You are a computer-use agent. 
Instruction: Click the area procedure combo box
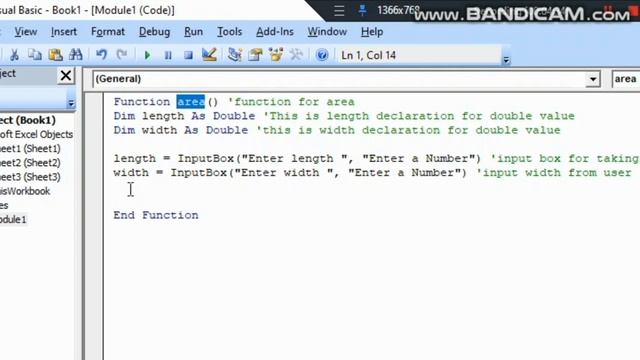point(626,79)
